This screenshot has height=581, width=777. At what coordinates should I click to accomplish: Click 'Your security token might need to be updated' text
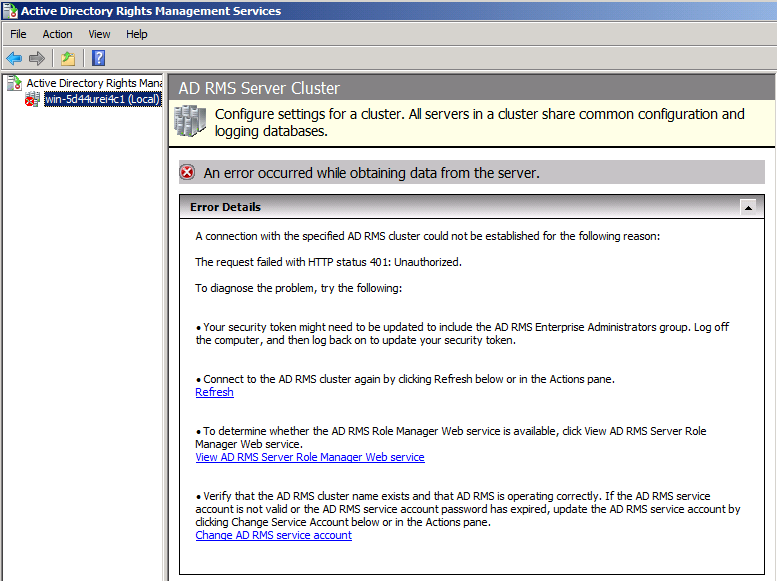[x=462, y=334]
